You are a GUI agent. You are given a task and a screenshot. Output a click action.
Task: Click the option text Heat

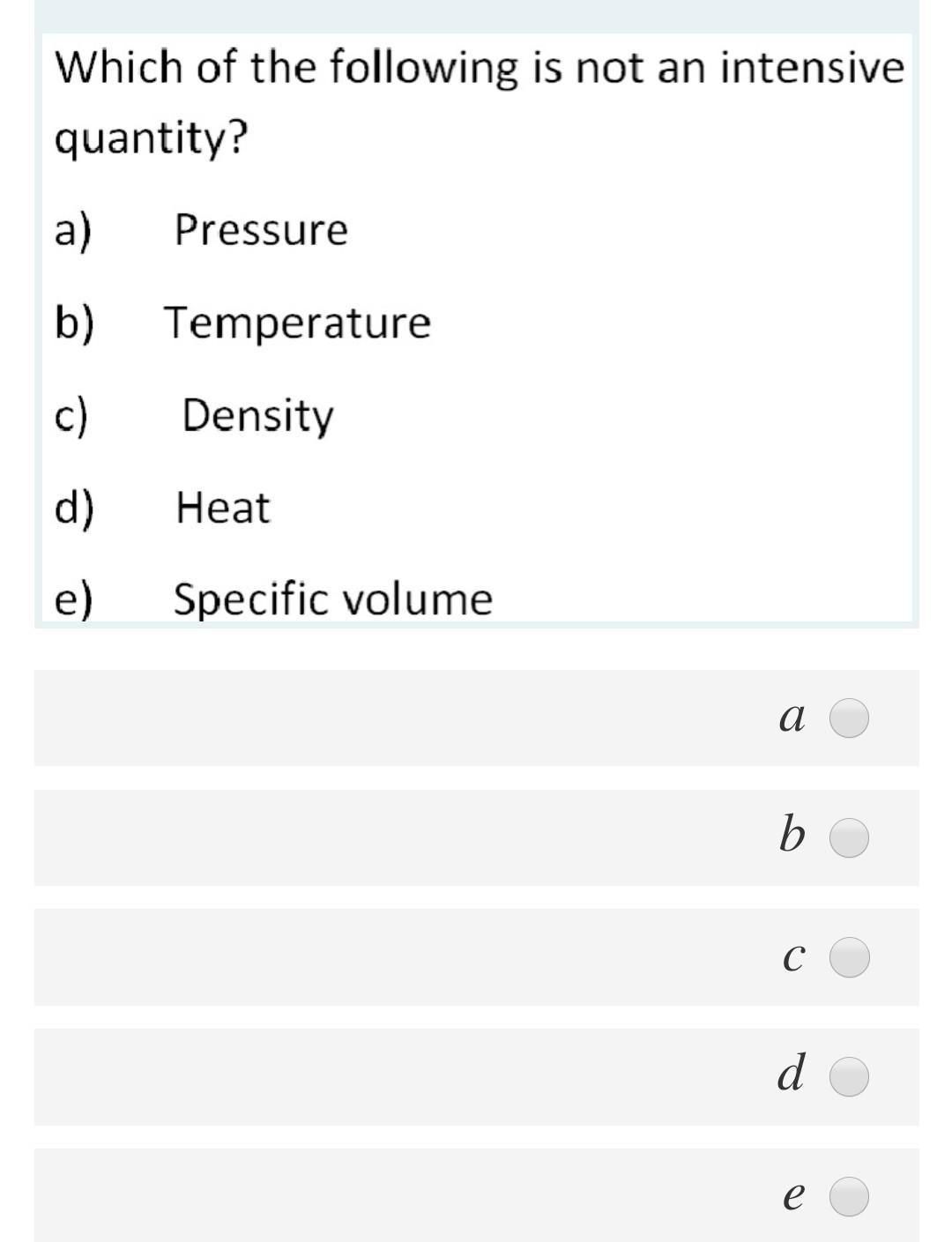click(221, 506)
